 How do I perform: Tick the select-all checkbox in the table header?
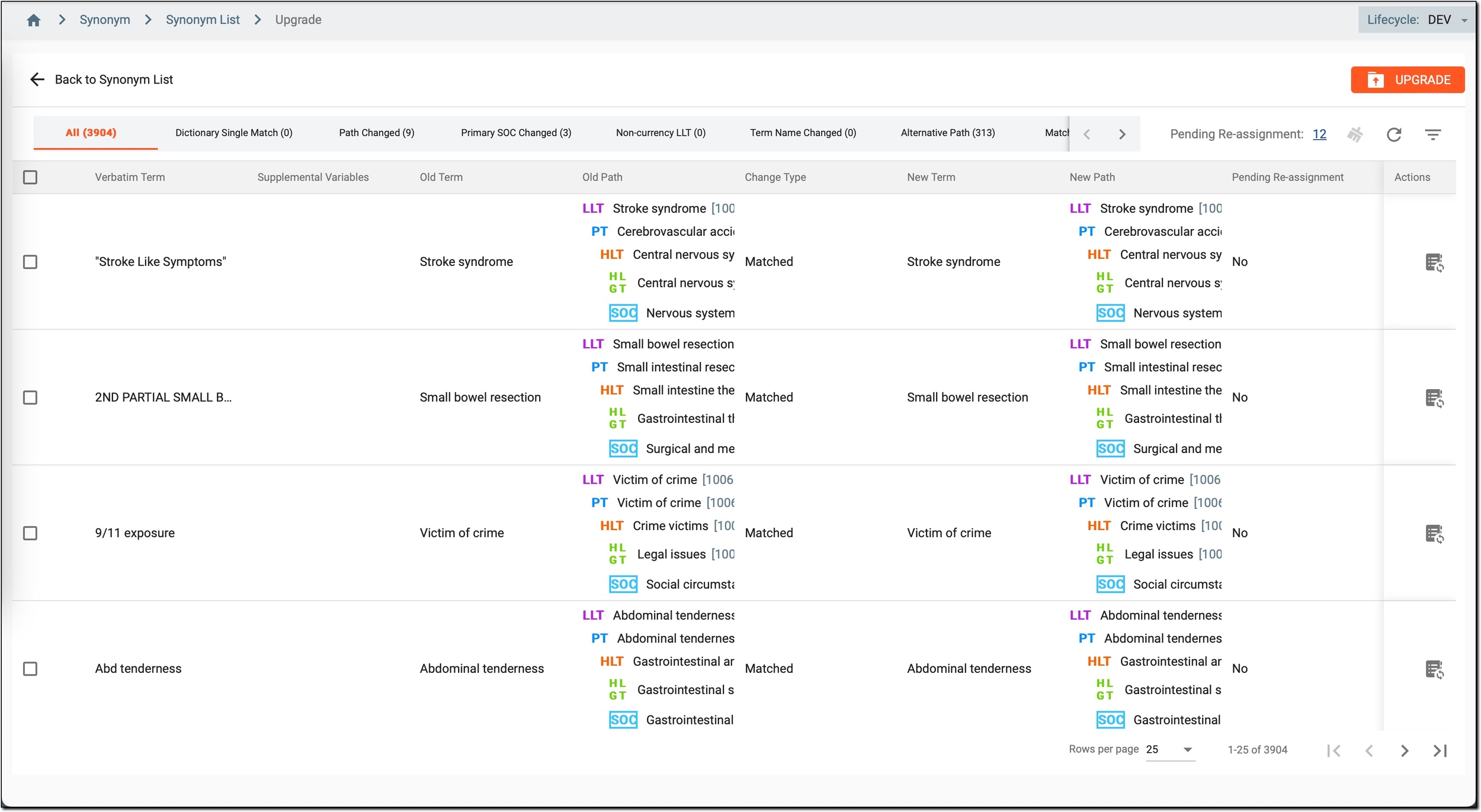coord(30,177)
